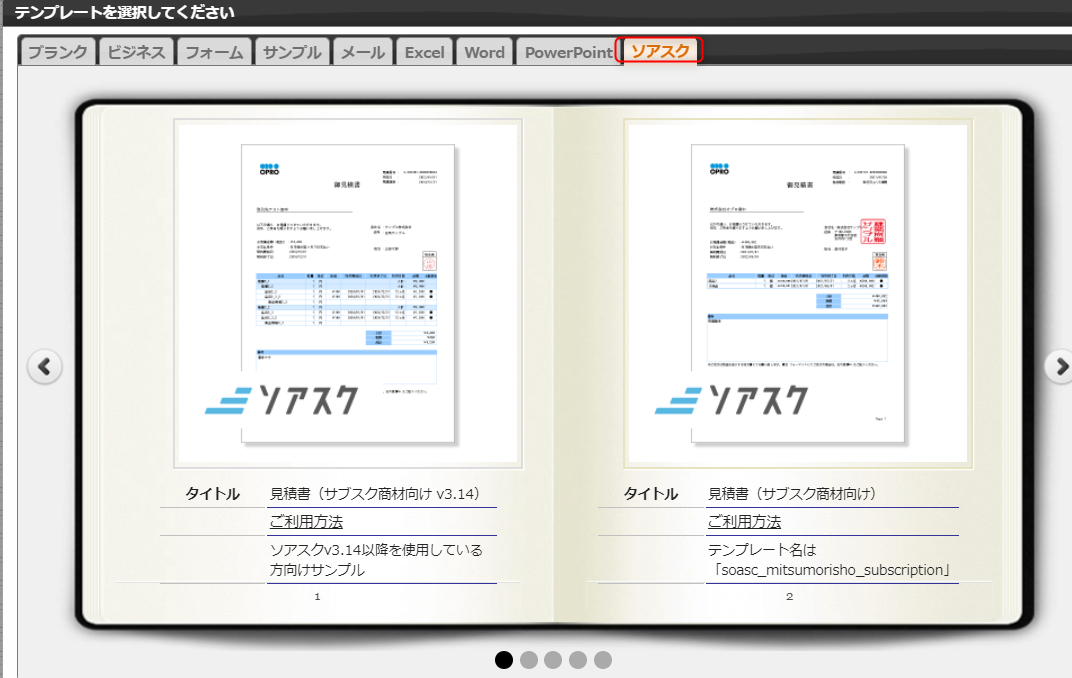Choose the right-page 見積書 template thumbnail
The image size is (1072, 678).
pyautogui.click(x=797, y=293)
